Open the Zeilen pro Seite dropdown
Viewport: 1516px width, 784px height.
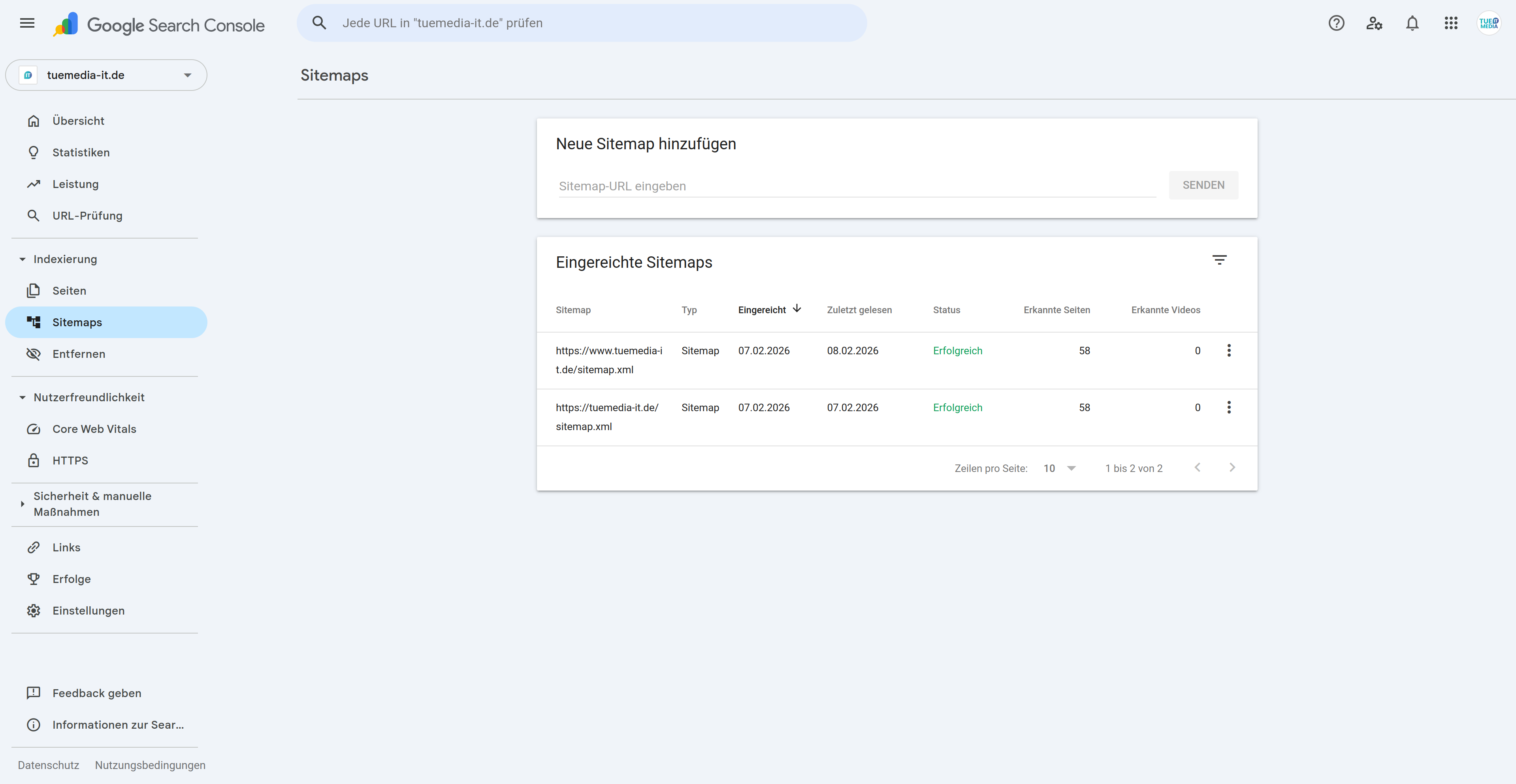pyautogui.click(x=1059, y=468)
